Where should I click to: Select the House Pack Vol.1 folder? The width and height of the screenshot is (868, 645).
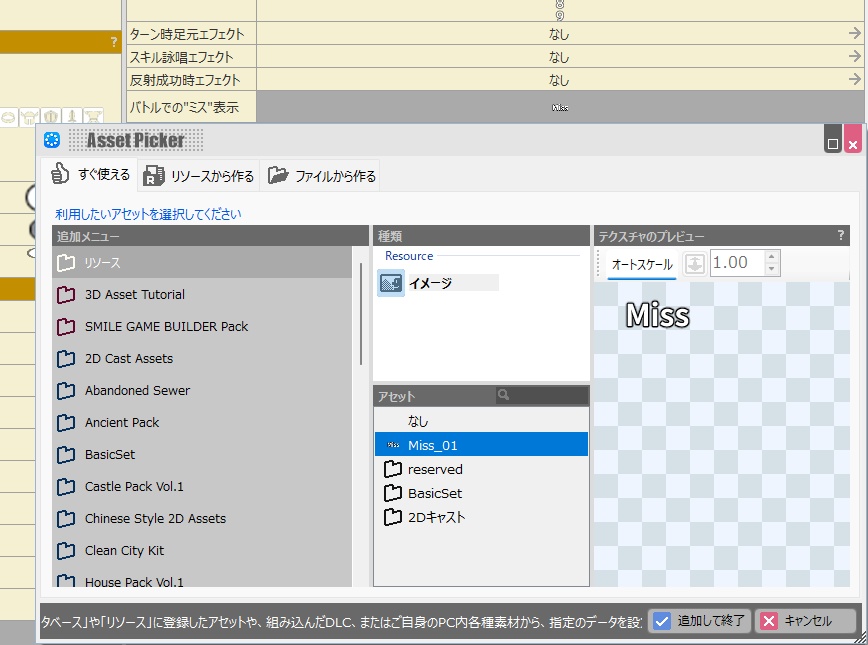coord(202,579)
